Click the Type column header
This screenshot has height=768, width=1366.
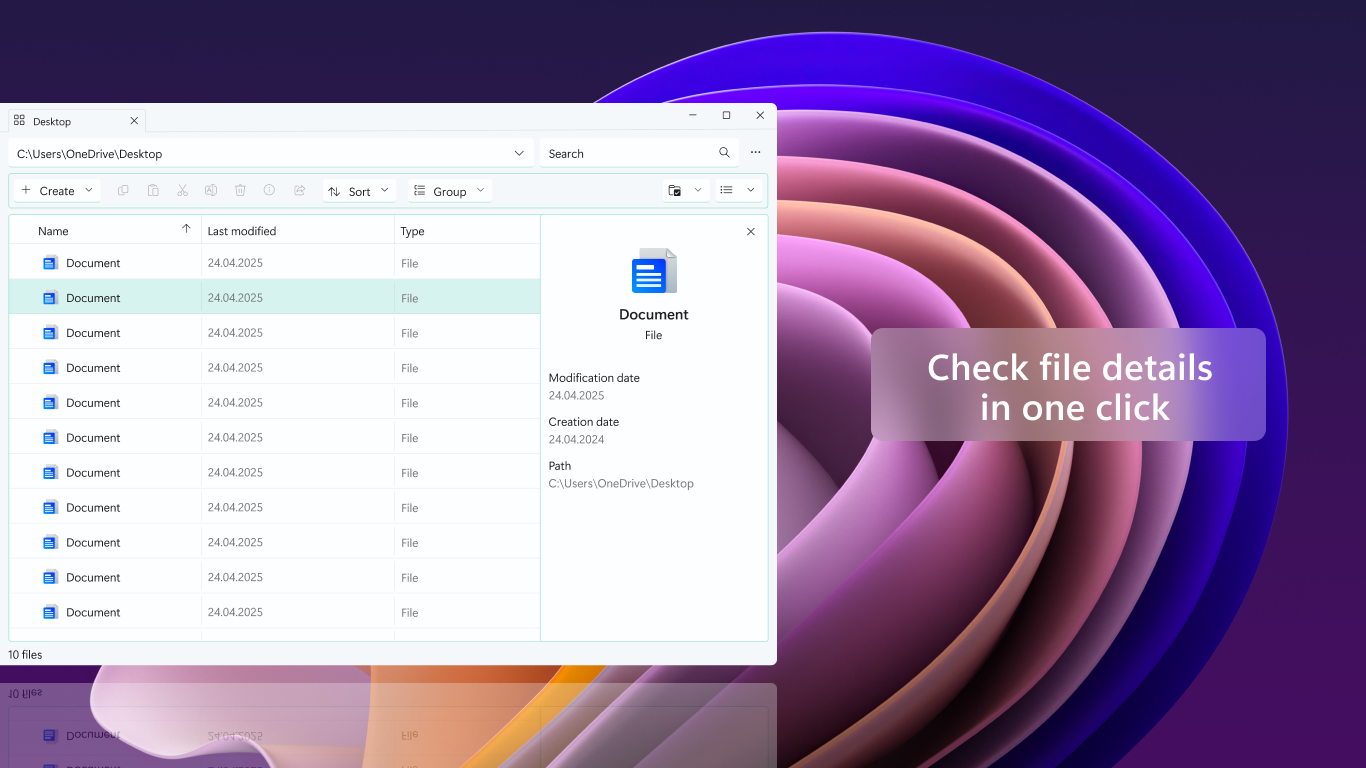tap(467, 231)
